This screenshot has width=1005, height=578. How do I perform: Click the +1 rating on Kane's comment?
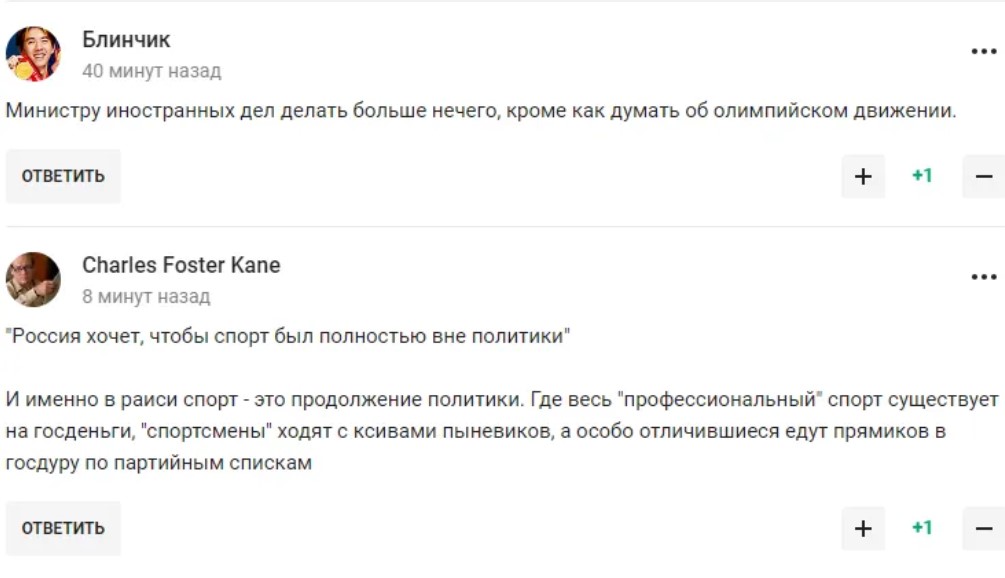[922, 528]
